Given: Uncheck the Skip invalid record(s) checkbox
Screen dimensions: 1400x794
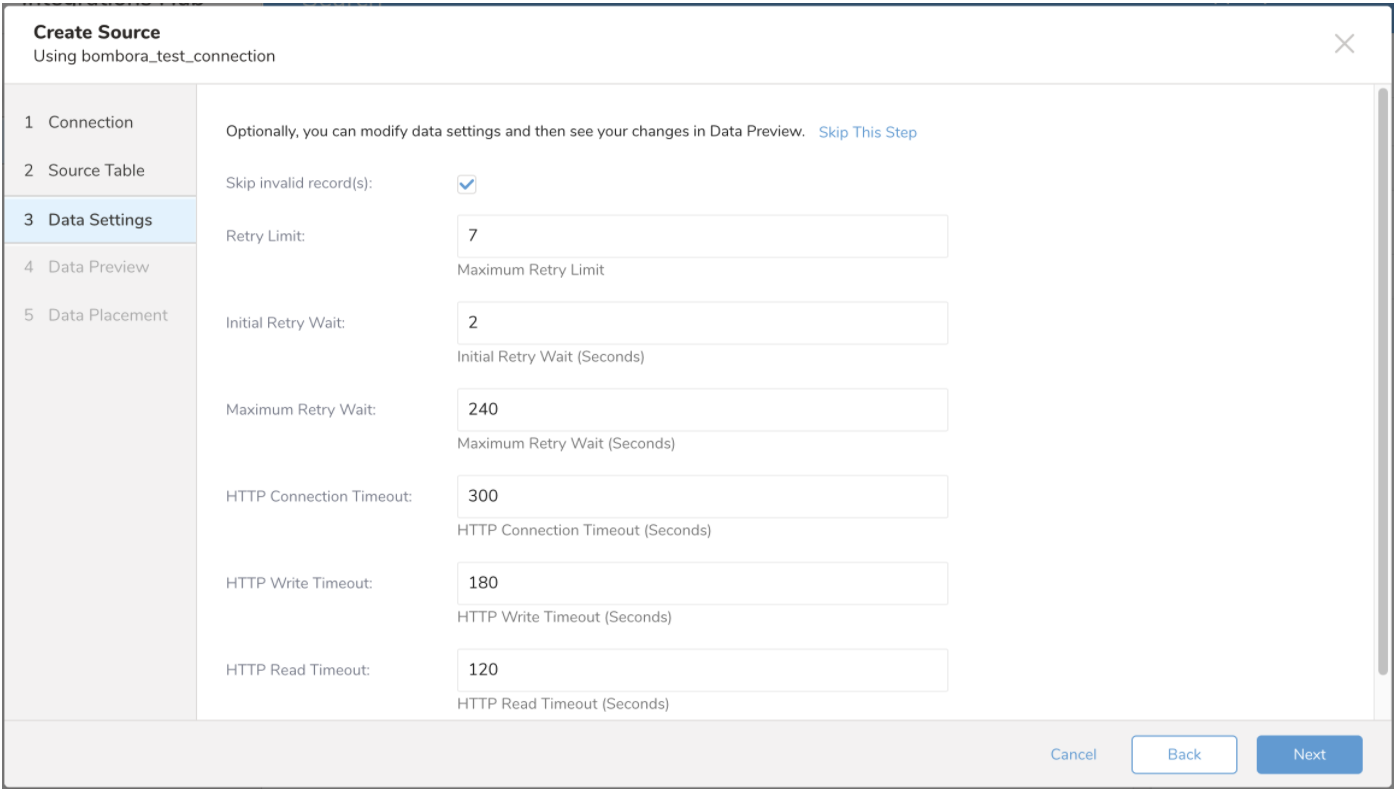Looking at the screenshot, I should (466, 184).
